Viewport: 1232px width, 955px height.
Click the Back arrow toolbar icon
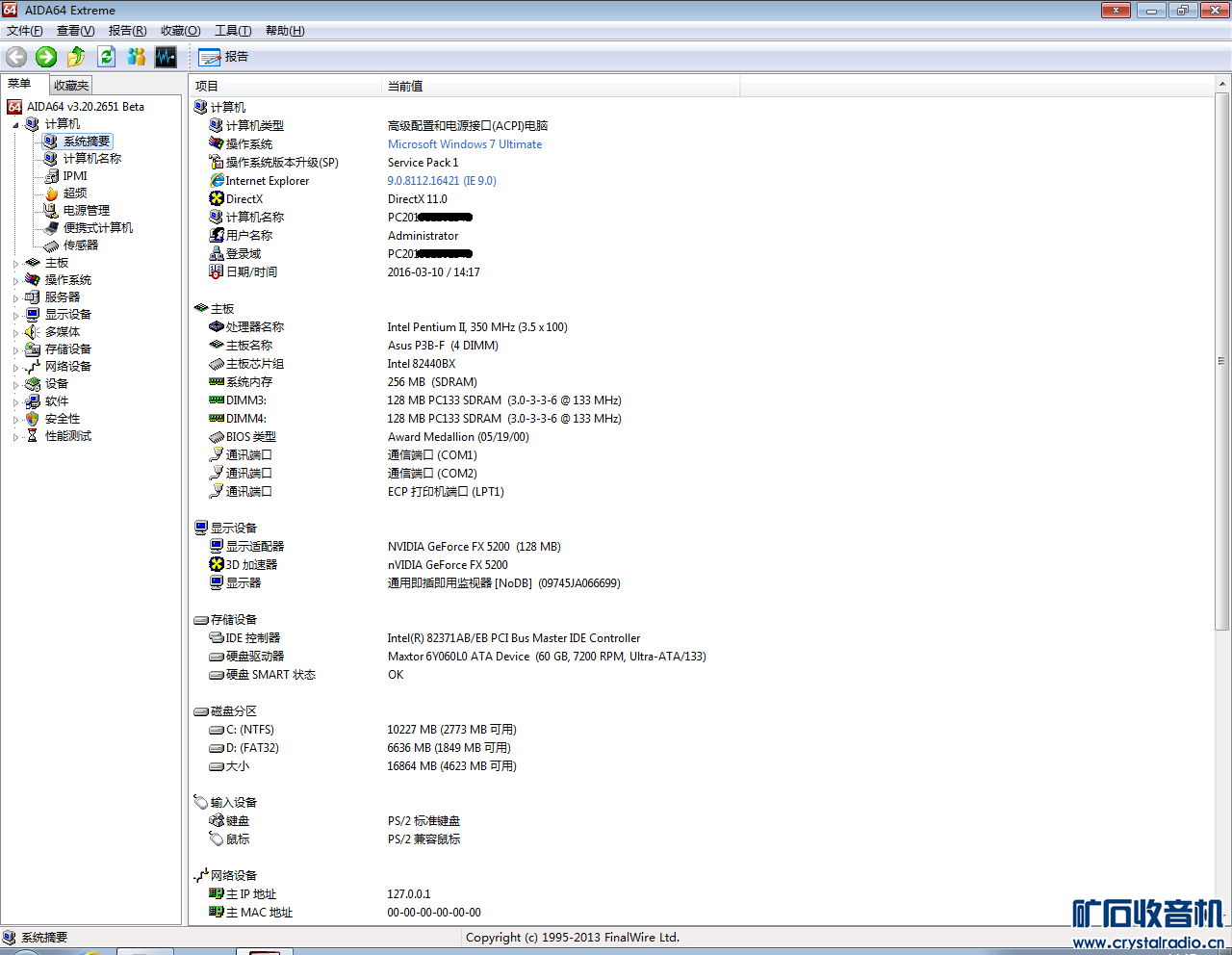tap(16, 57)
